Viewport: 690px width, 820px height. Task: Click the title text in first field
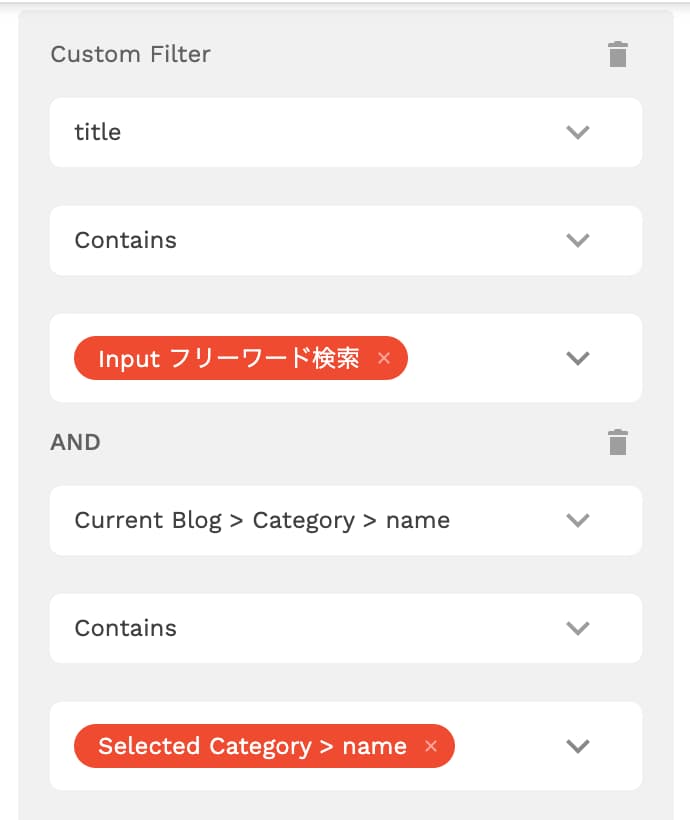coord(98,132)
